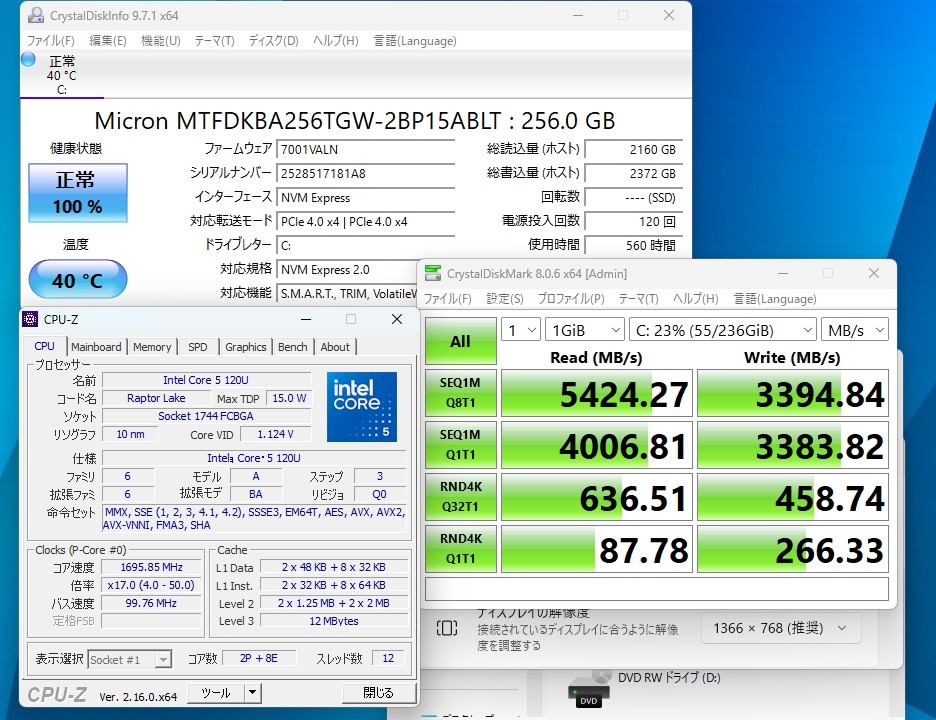Open 編集(E) menu in CrystalDiskInfo
Viewport: 936px width, 720px height.
click(x=107, y=41)
